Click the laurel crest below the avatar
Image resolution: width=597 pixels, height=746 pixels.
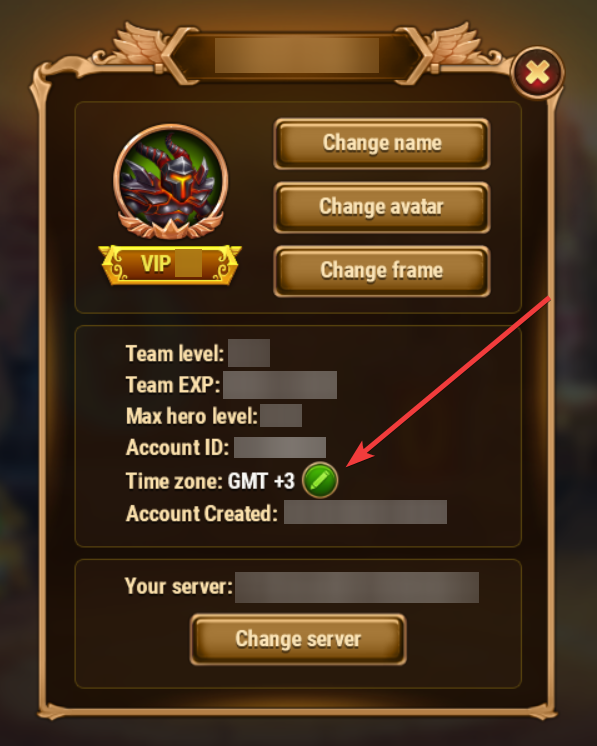(x=171, y=225)
